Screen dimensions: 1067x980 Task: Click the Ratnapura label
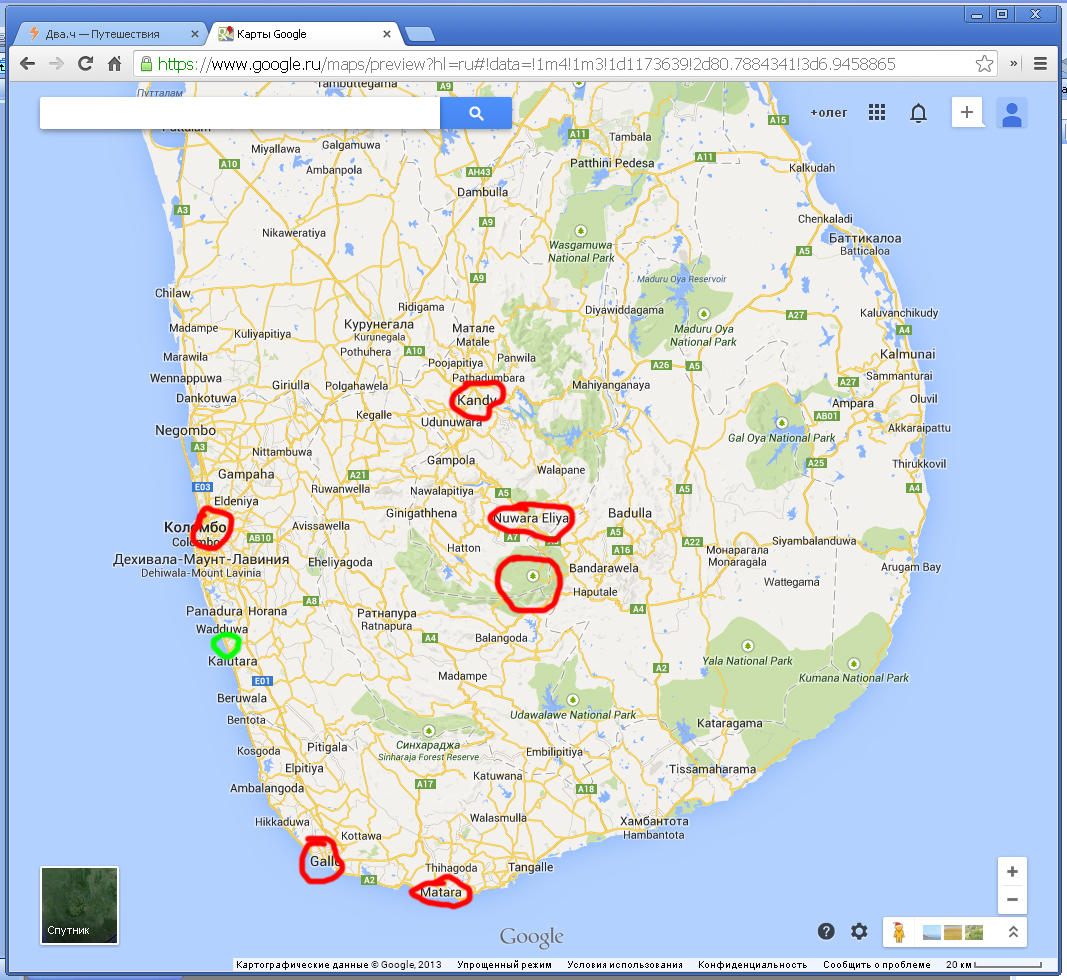(387, 625)
